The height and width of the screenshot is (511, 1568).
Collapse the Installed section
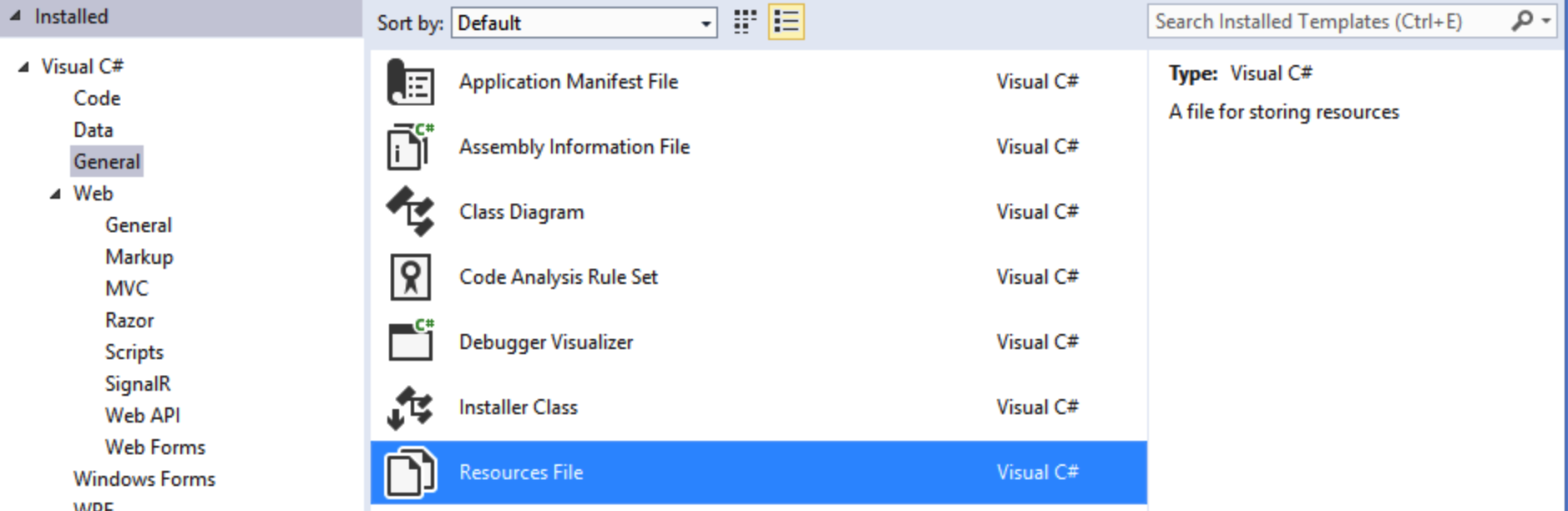tap(15, 16)
